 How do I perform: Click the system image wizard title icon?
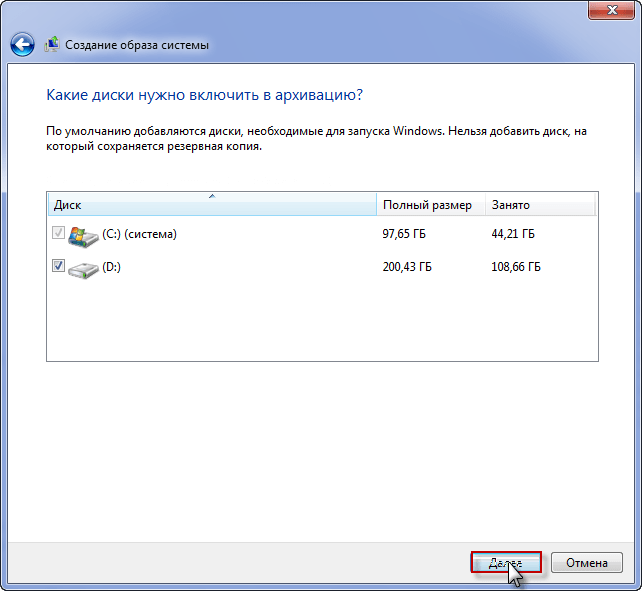coord(52,44)
